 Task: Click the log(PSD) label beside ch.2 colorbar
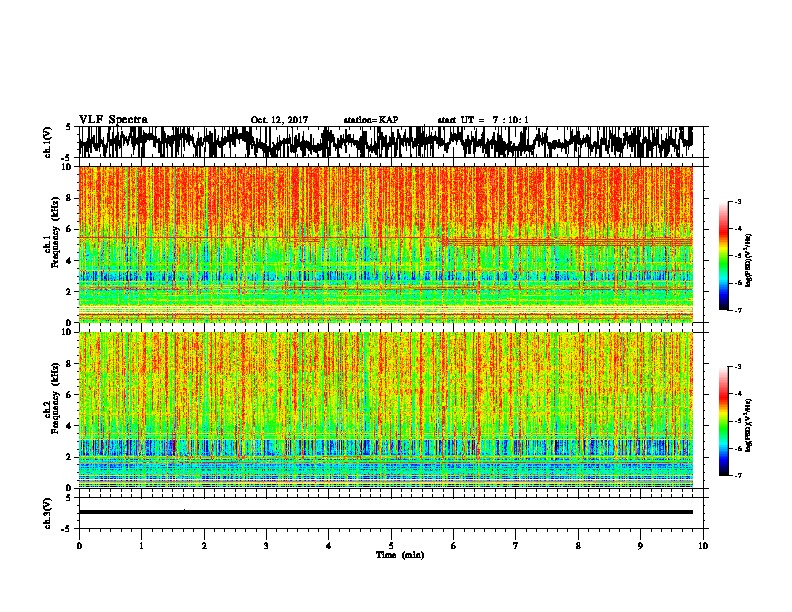[749, 426]
